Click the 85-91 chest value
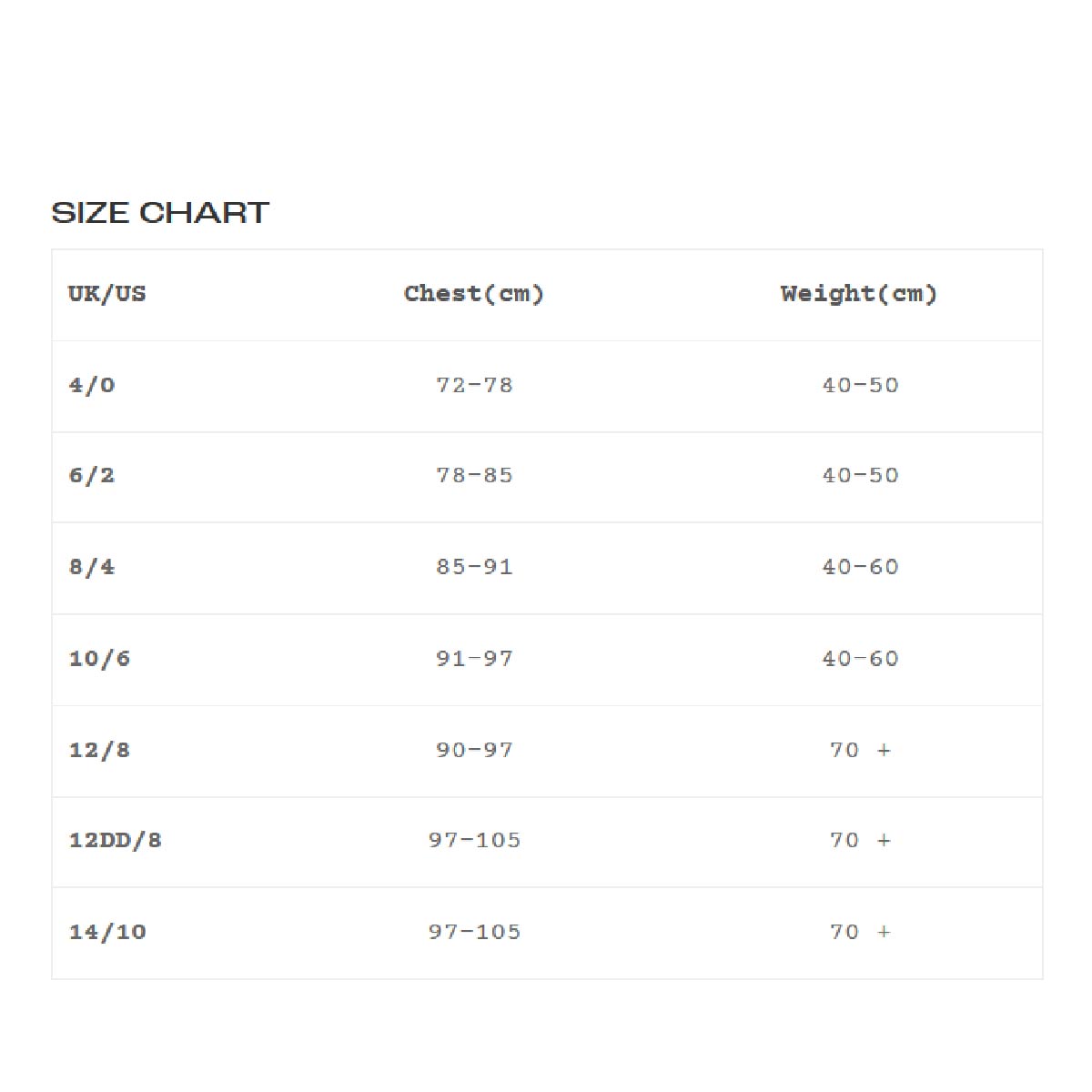Image resolution: width=1092 pixels, height=1092 pixels. [474, 567]
